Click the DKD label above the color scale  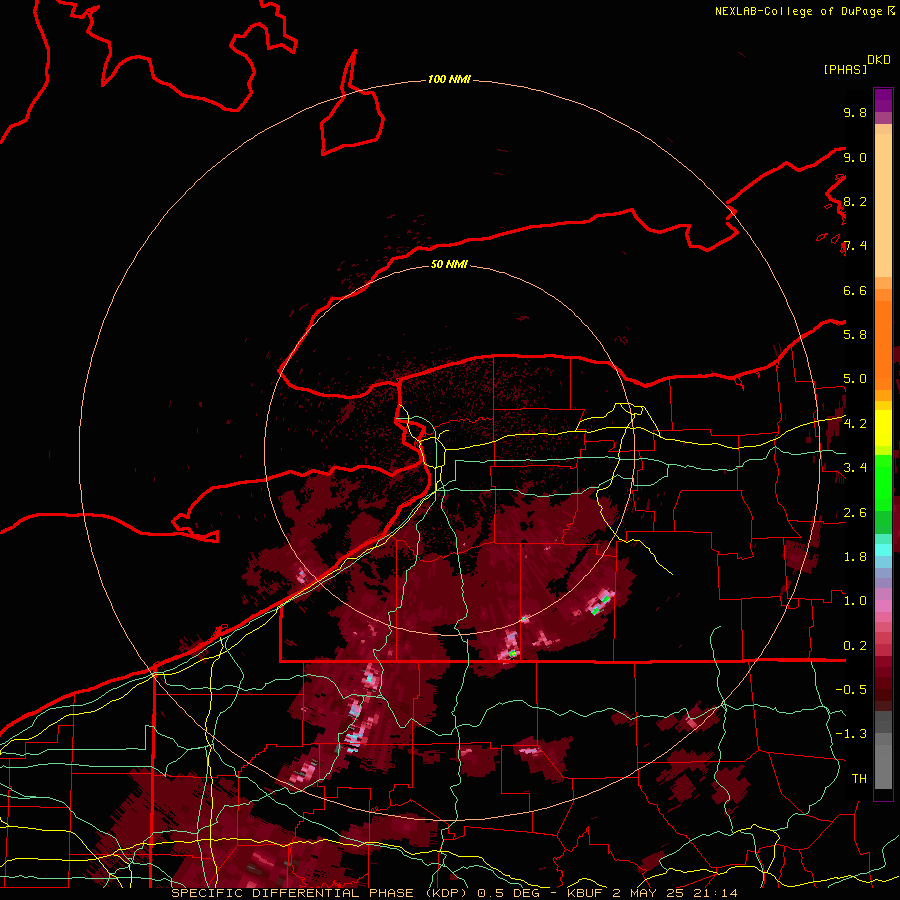tap(879, 60)
